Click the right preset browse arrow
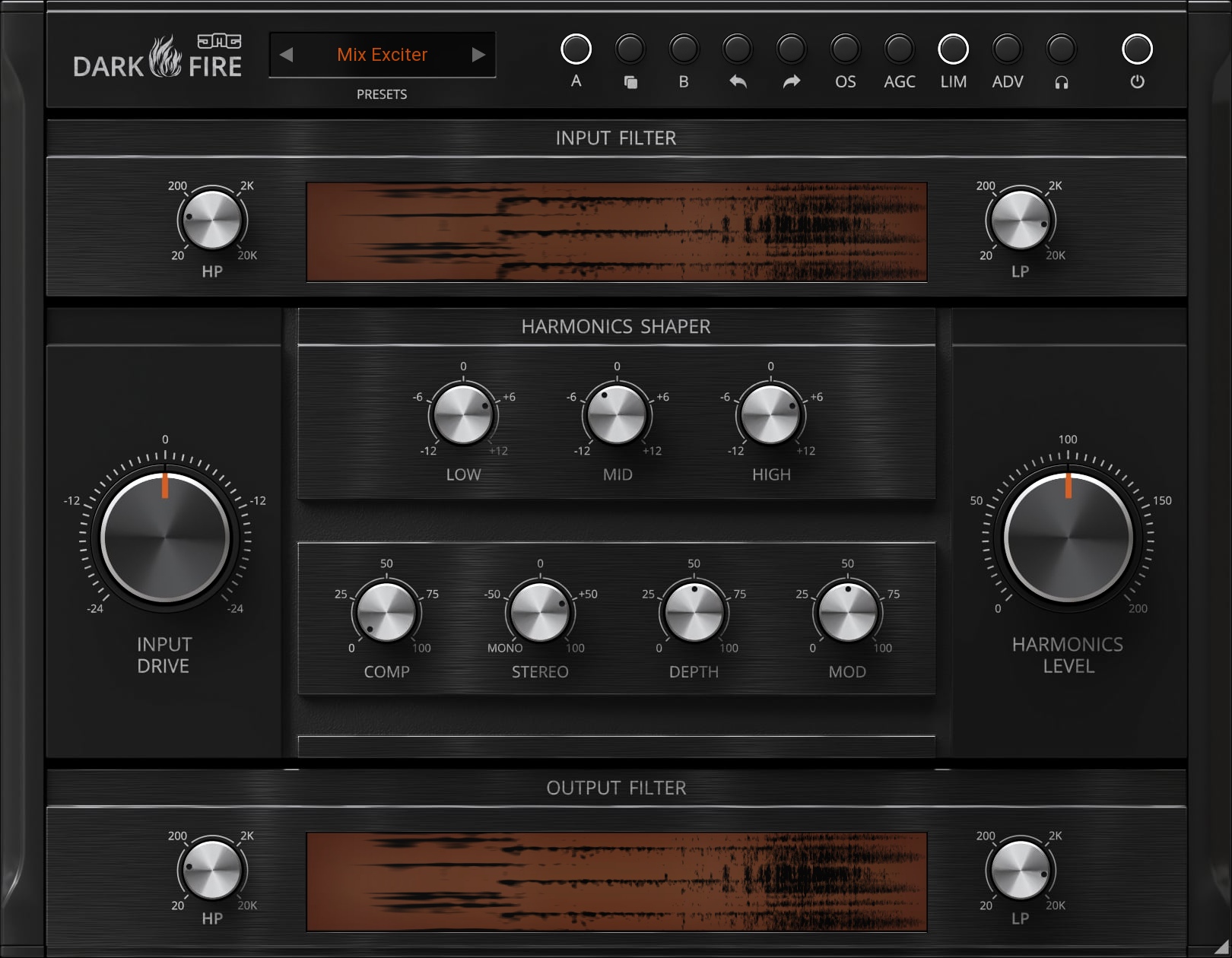The image size is (1232, 958). click(478, 55)
